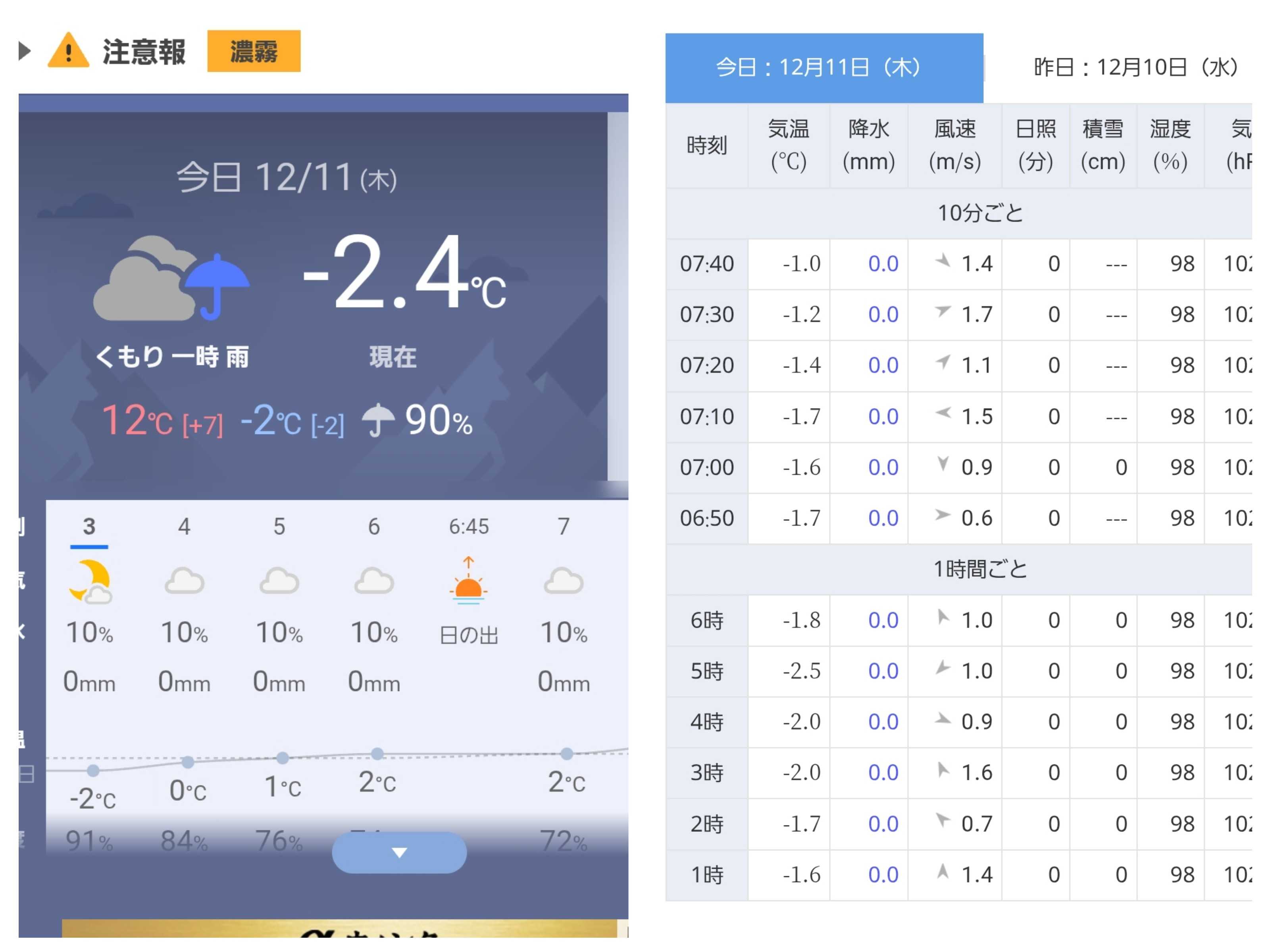Select the today 12月11日 tab
Image resolution: width=1268 pixels, height=952 pixels.
(x=824, y=67)
